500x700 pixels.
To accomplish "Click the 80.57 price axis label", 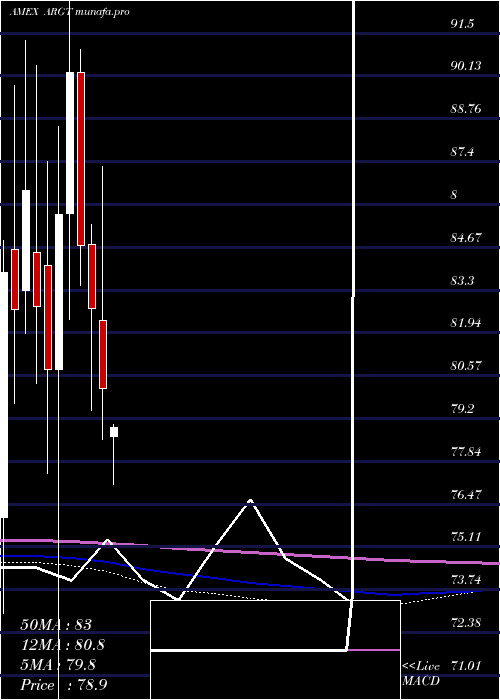I will (x=466, y=366).
